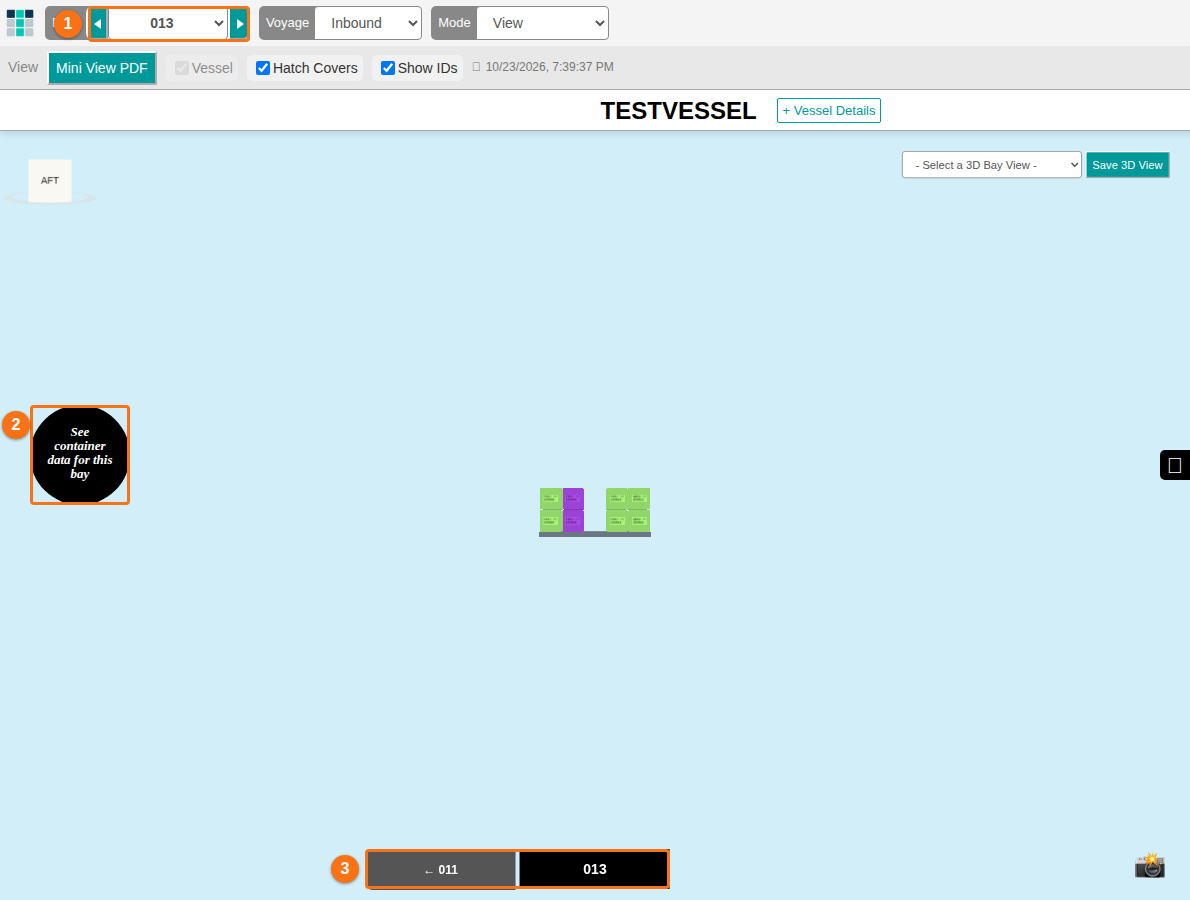Screen dimensions: 1190x900
Task: Open the Voyage Inbound dropdown
Action: [x=368, y=23]
